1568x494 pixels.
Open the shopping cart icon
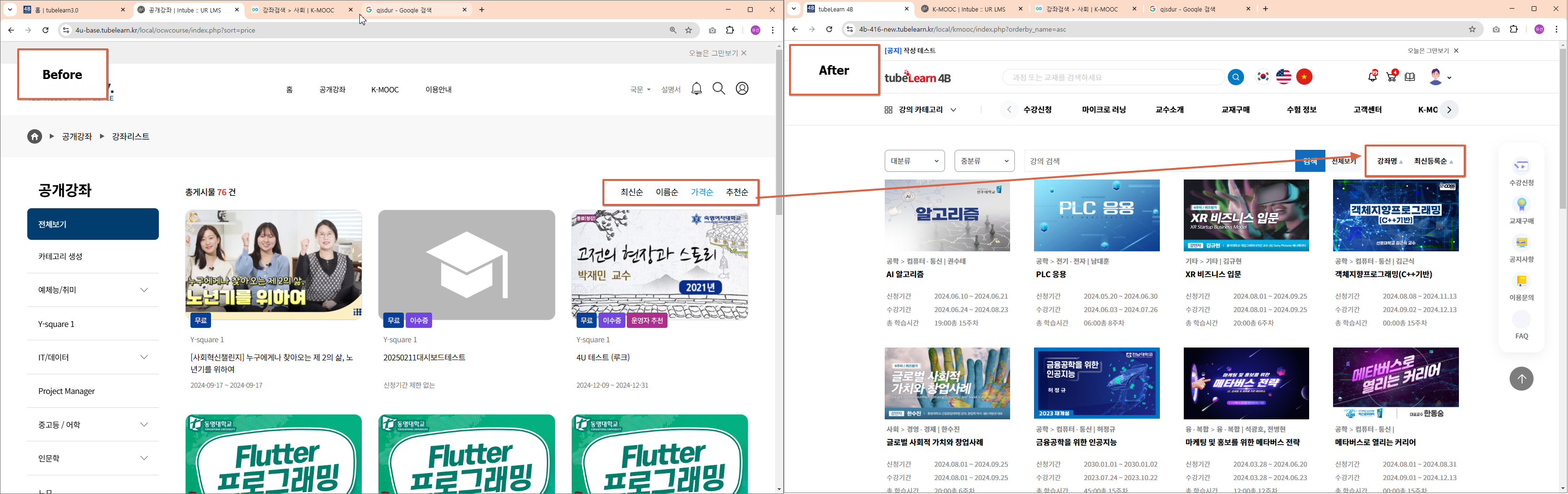click(x=1391, y=77)
